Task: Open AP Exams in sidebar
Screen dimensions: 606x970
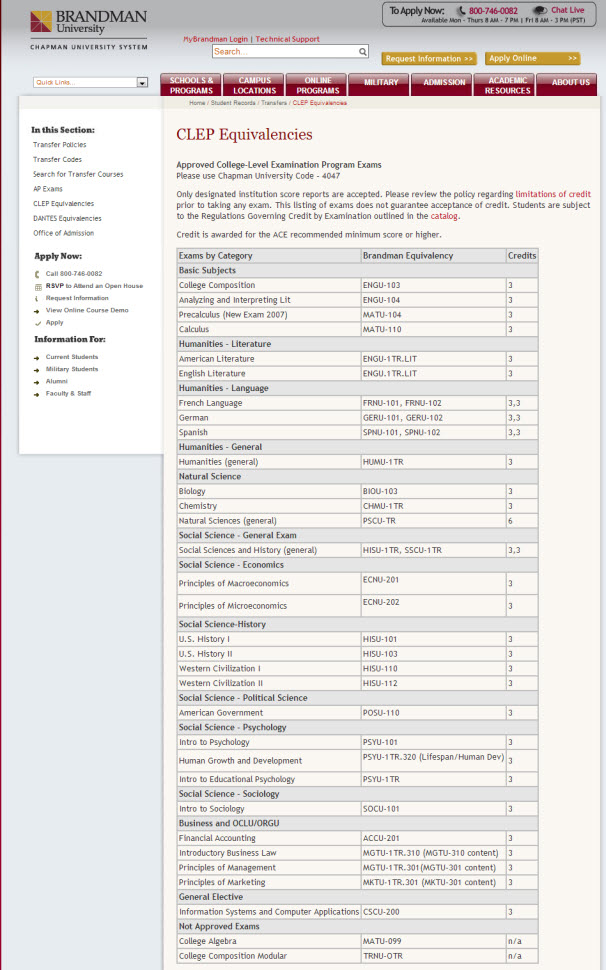Action: tap(48, 189)
